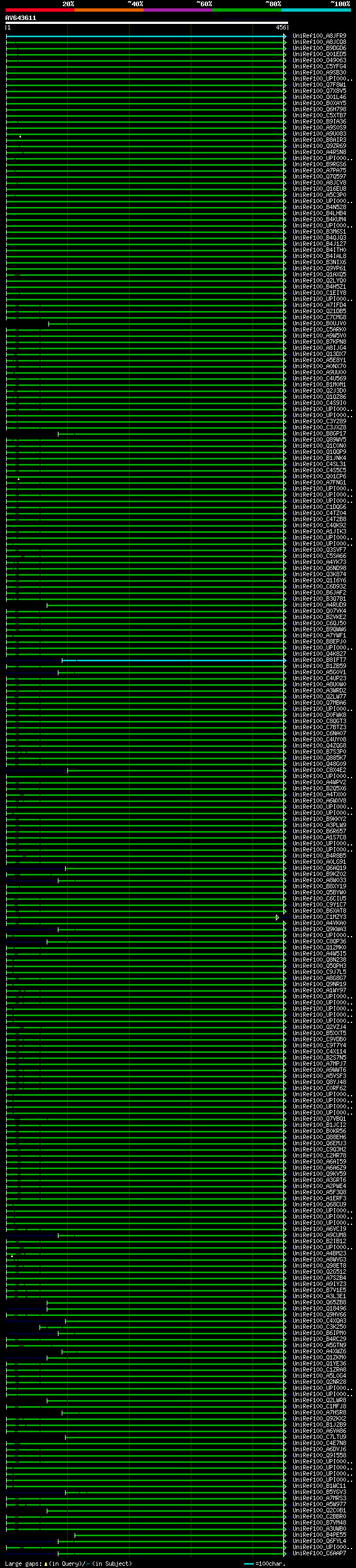
Task: Select the UniRef100_Q7Q597 label
Action: click(x=319, y=176)
